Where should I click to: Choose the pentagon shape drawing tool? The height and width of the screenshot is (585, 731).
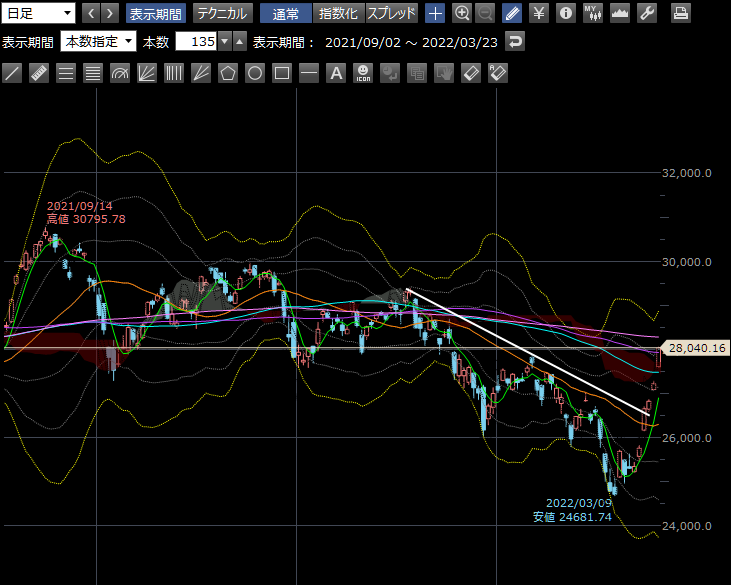228,73
